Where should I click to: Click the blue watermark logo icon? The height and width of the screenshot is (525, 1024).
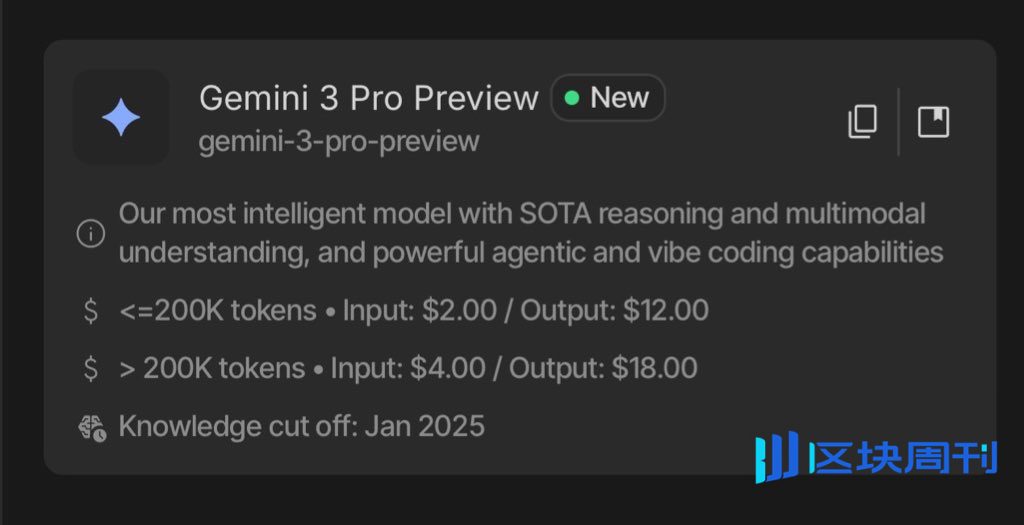(776, 457)
